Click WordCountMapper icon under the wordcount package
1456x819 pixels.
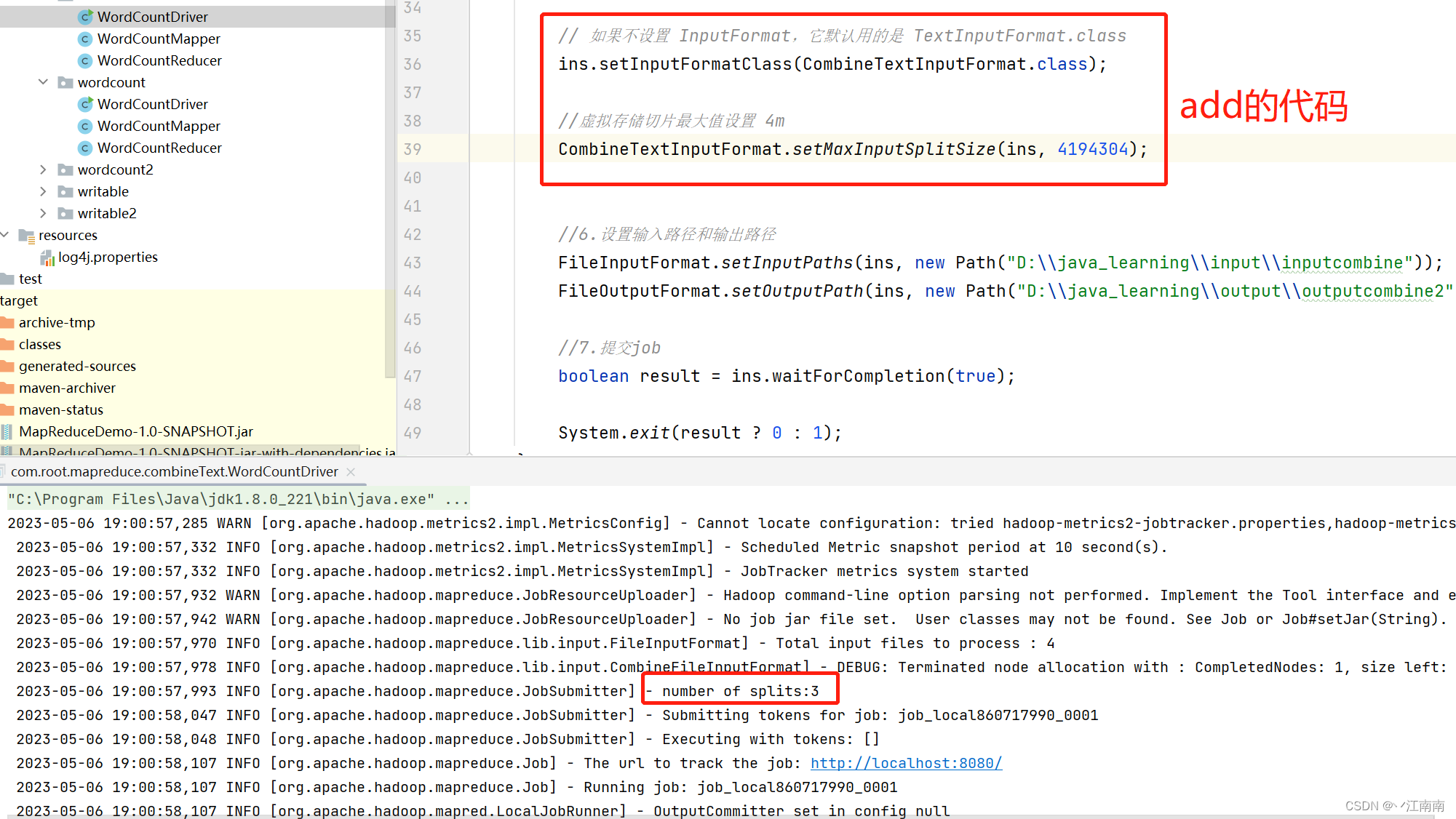pos(85,126)
